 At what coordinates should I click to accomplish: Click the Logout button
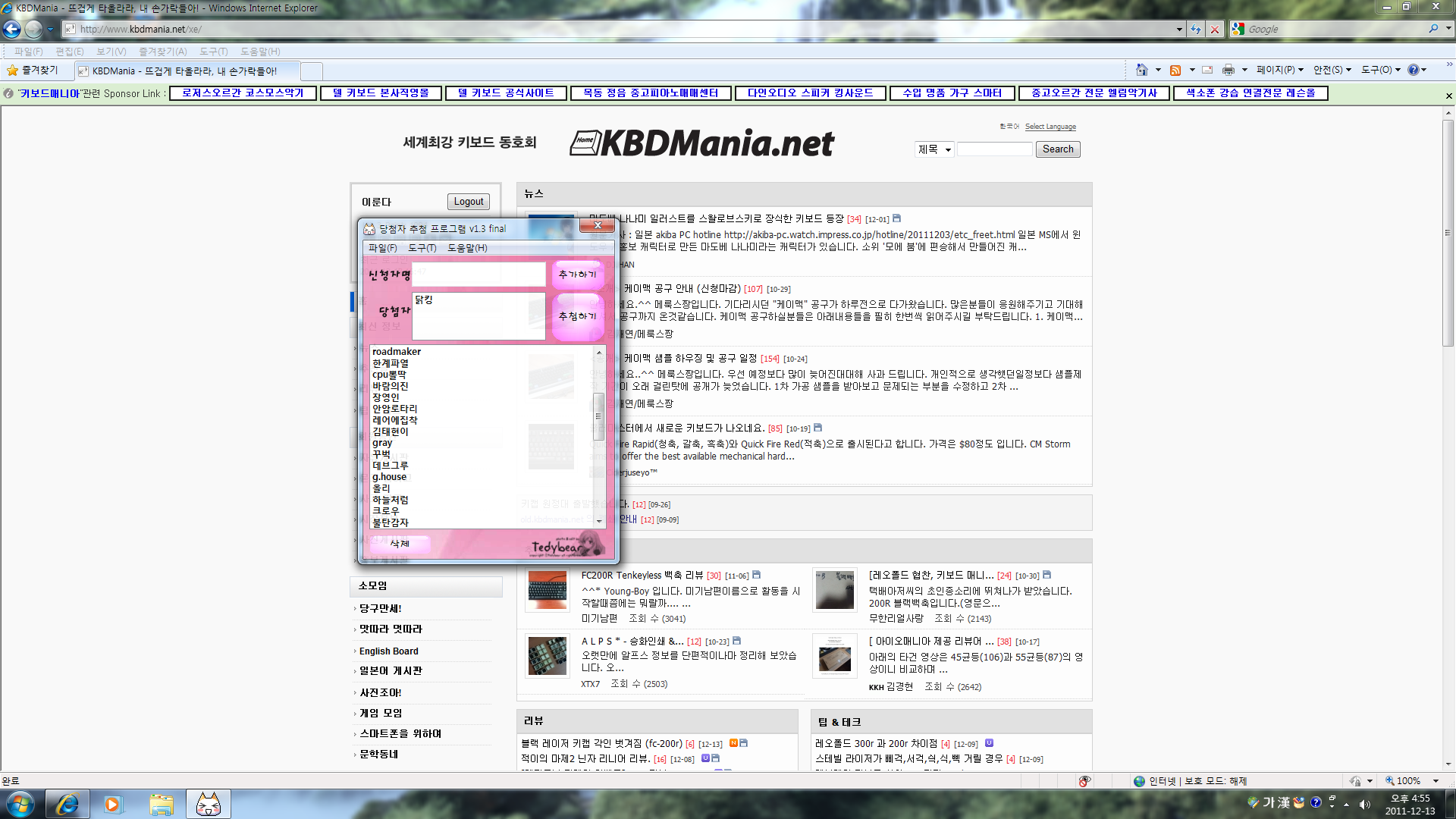point(469,202)
